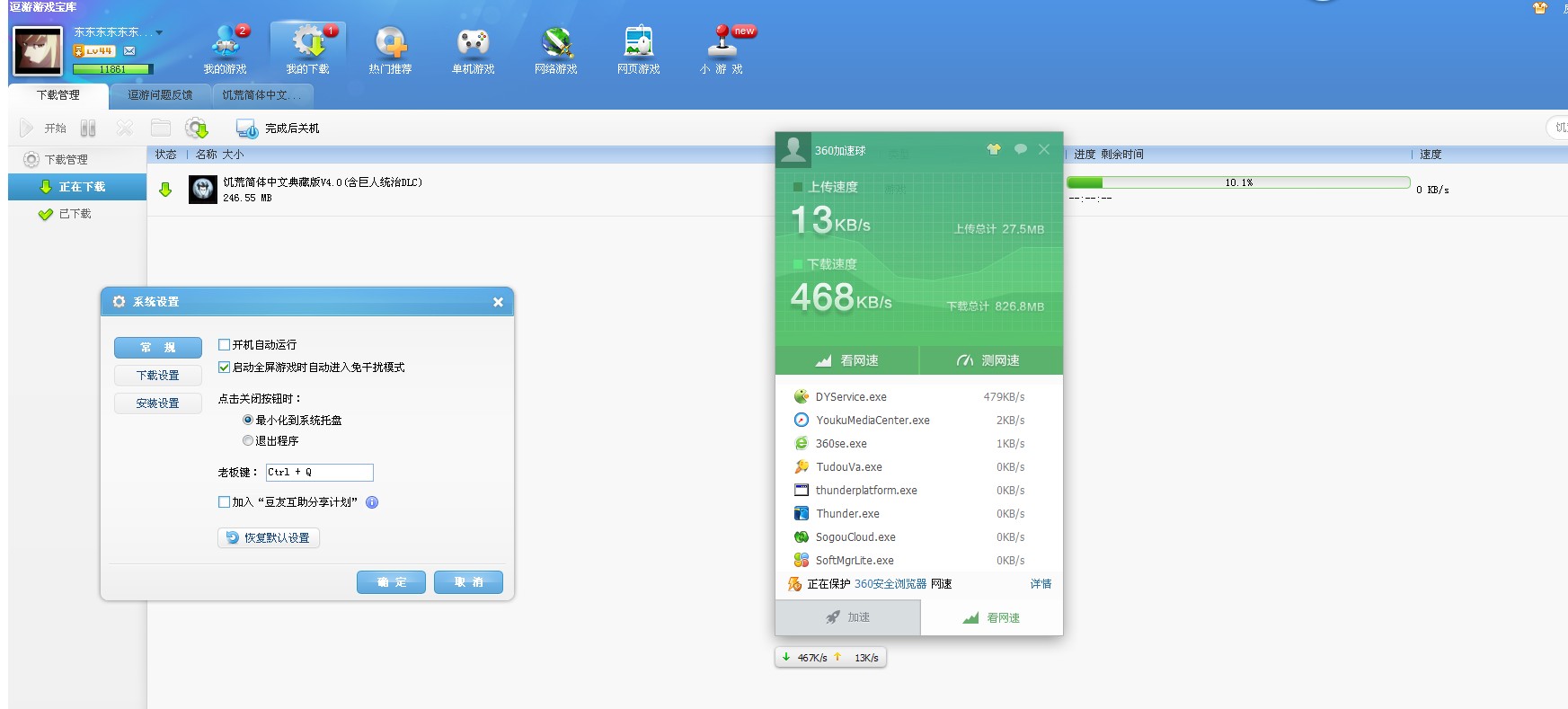
Task: Click the 完成后关机 shutdown icon
Action: 246,129
